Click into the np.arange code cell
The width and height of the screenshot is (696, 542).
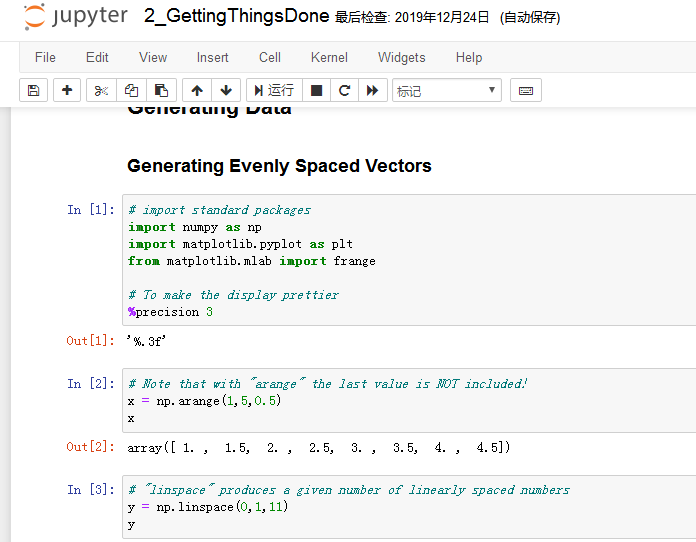pos(400,401)
